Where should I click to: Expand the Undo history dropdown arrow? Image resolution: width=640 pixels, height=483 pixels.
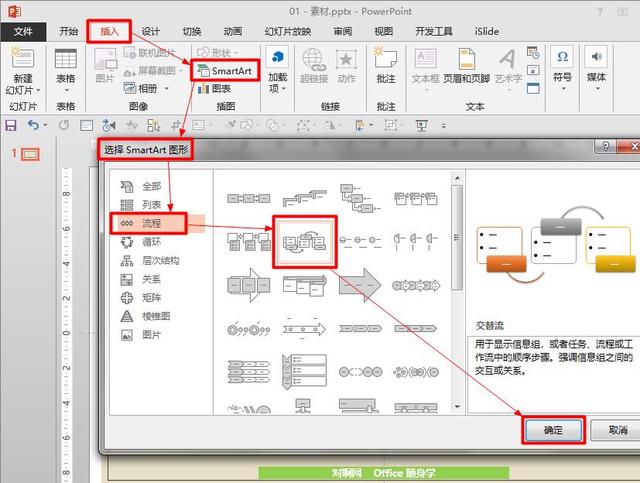[45, 125]
